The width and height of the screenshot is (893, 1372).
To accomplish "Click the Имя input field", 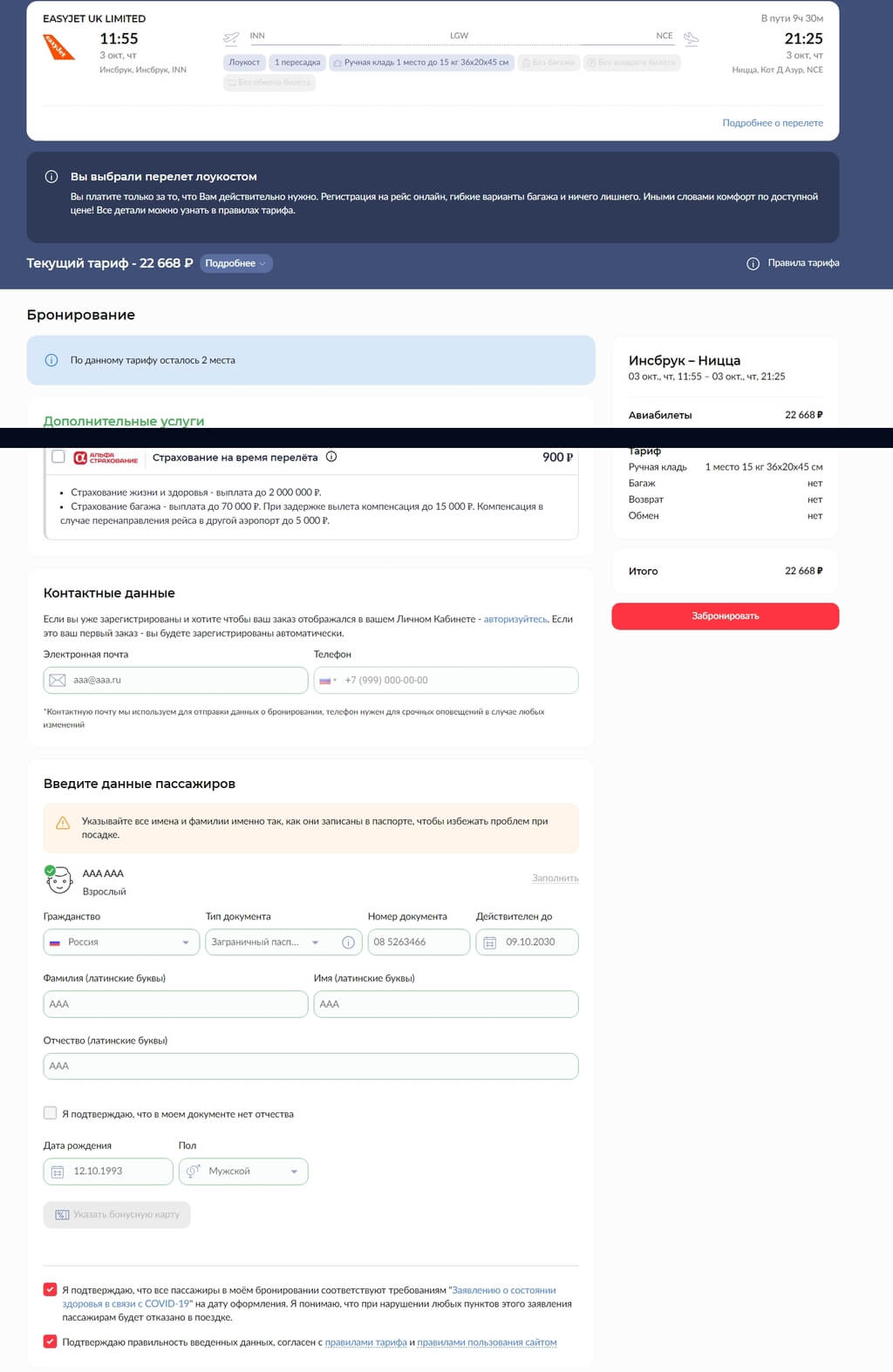I will [446, 1004].
